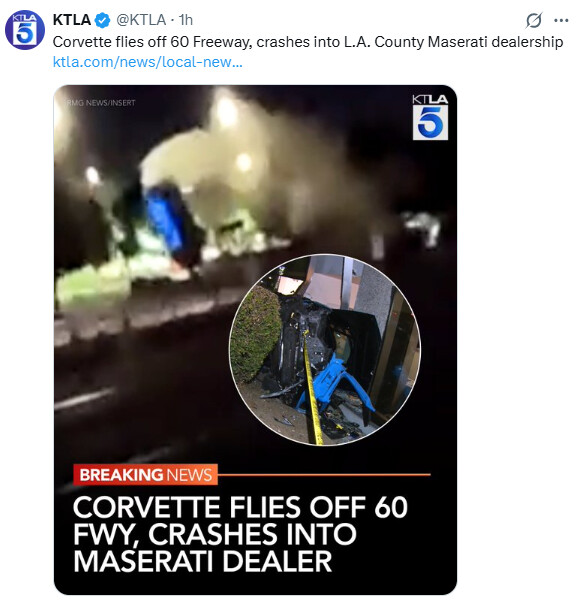Open the three-dot more options menu
The width and height of the screenshot is (576, 605).
click(x=561, y=20)
